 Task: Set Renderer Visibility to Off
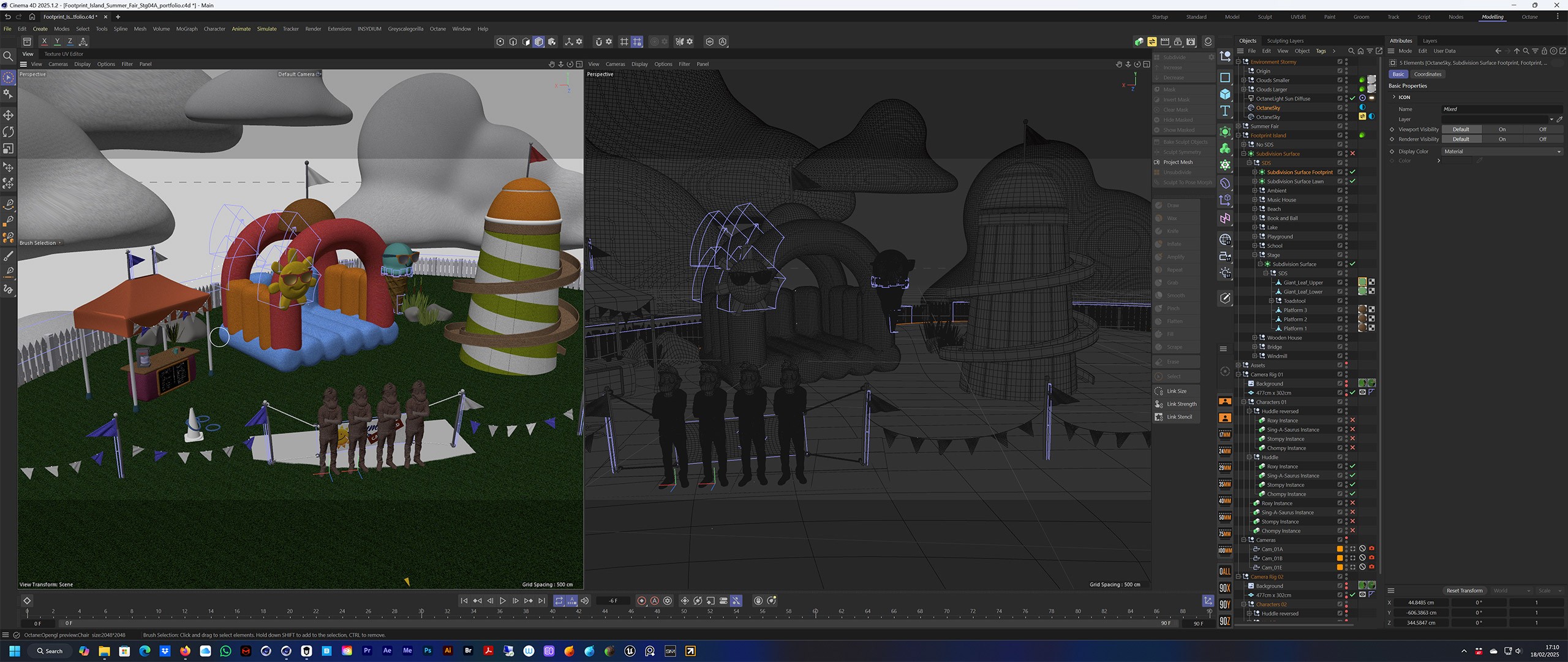click(x=1542, y=139)
